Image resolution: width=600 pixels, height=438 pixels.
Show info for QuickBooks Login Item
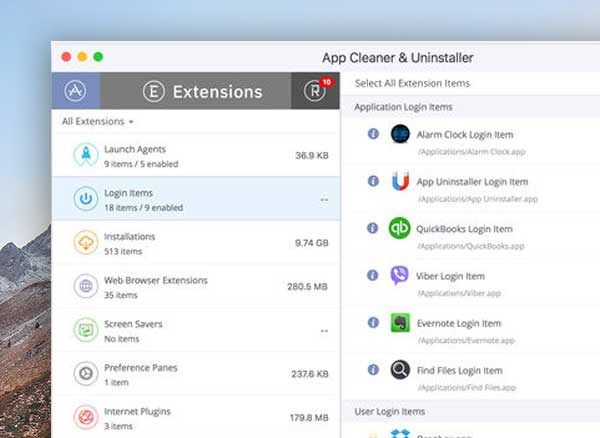click(373, 228)
